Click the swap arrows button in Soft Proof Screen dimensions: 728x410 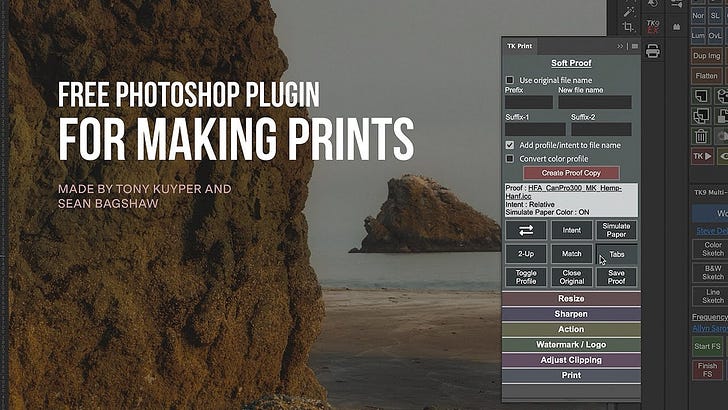(x=526, y=230)
